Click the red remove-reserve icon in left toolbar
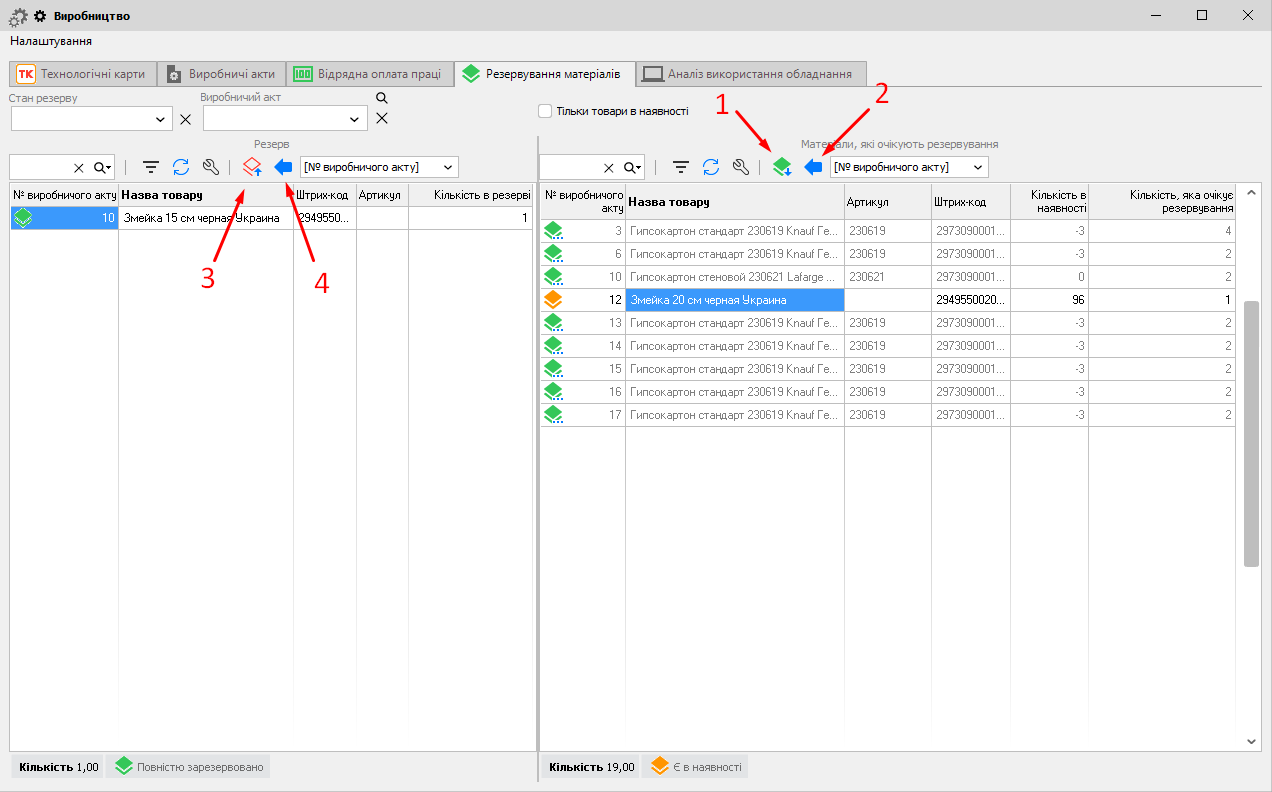 [252, 167]
